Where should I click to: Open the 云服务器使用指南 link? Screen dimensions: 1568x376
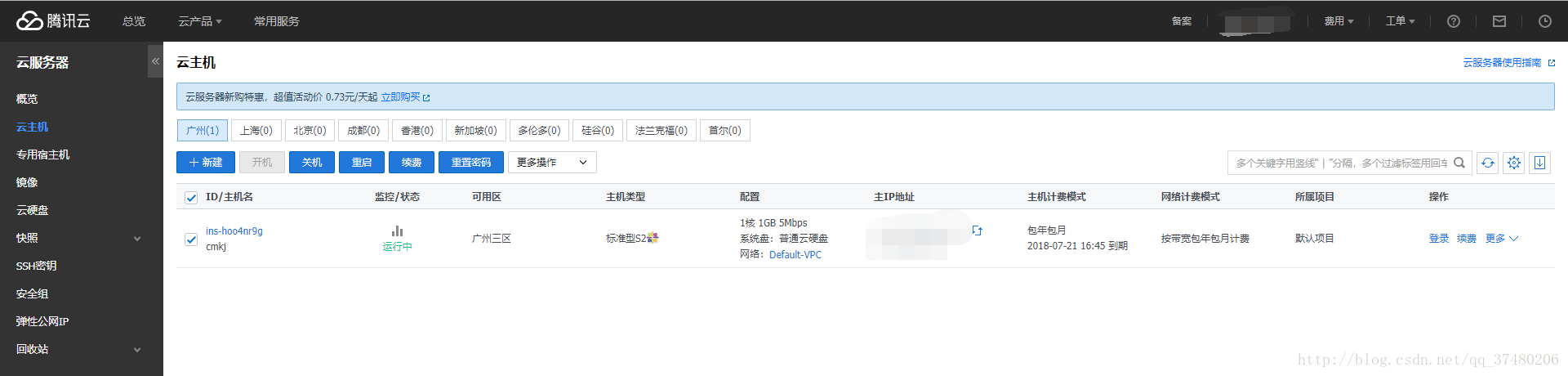click(x=1502, y=63)
